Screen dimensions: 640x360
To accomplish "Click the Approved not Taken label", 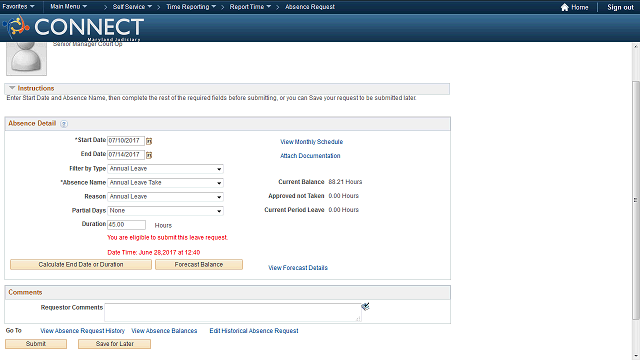I will coord(296,196).
